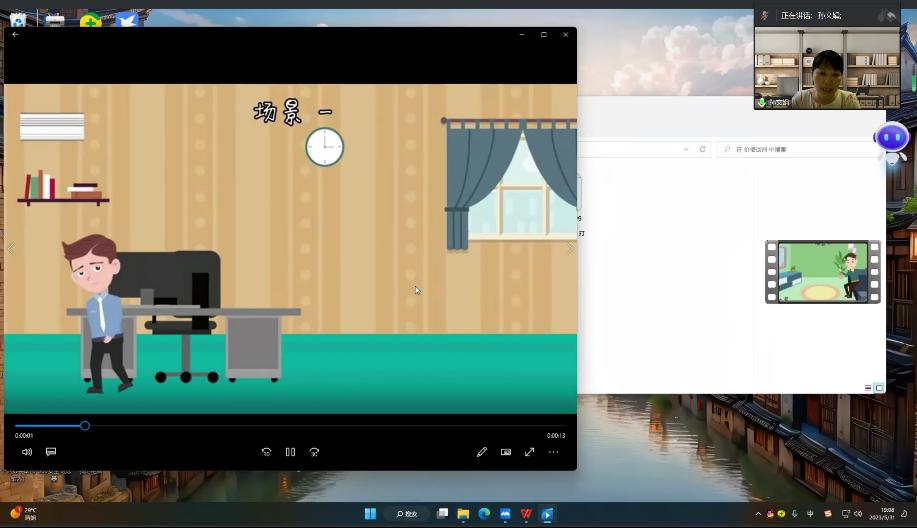Show hidden system tray icons

coord(758,514)
